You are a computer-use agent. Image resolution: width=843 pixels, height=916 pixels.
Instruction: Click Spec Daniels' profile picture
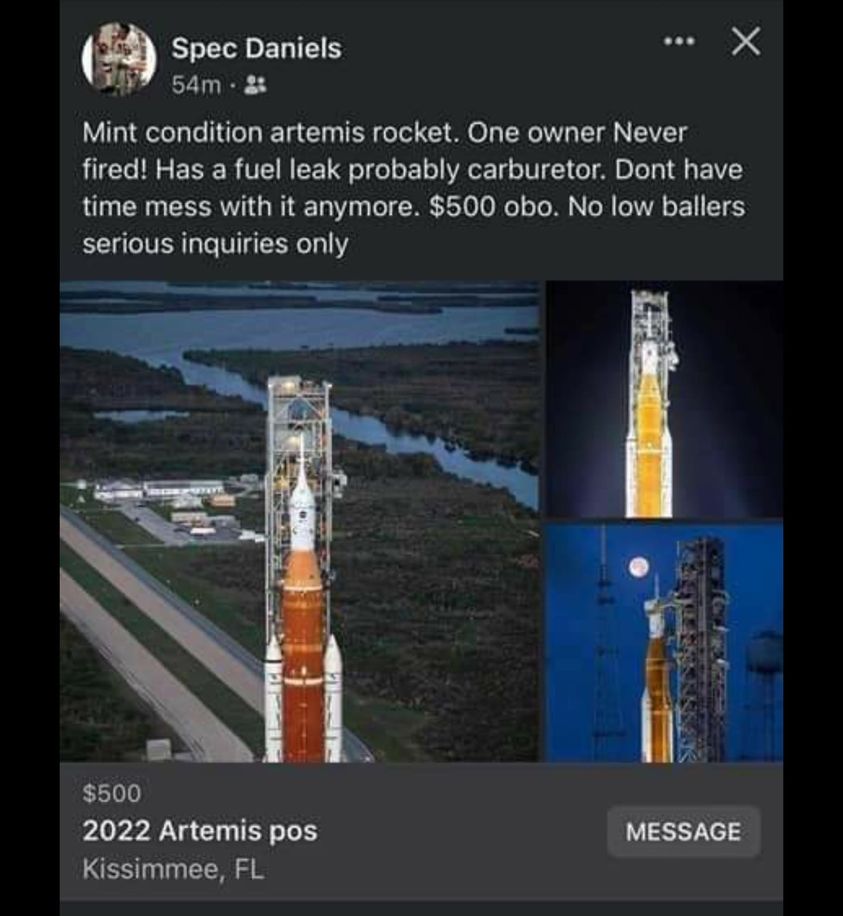click(x=119, y=59)
